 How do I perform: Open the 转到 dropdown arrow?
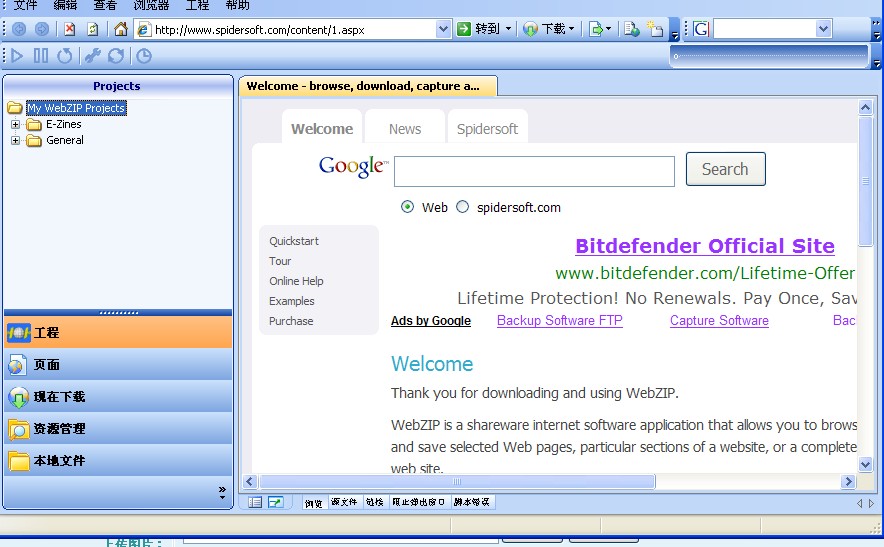(509, 29)
